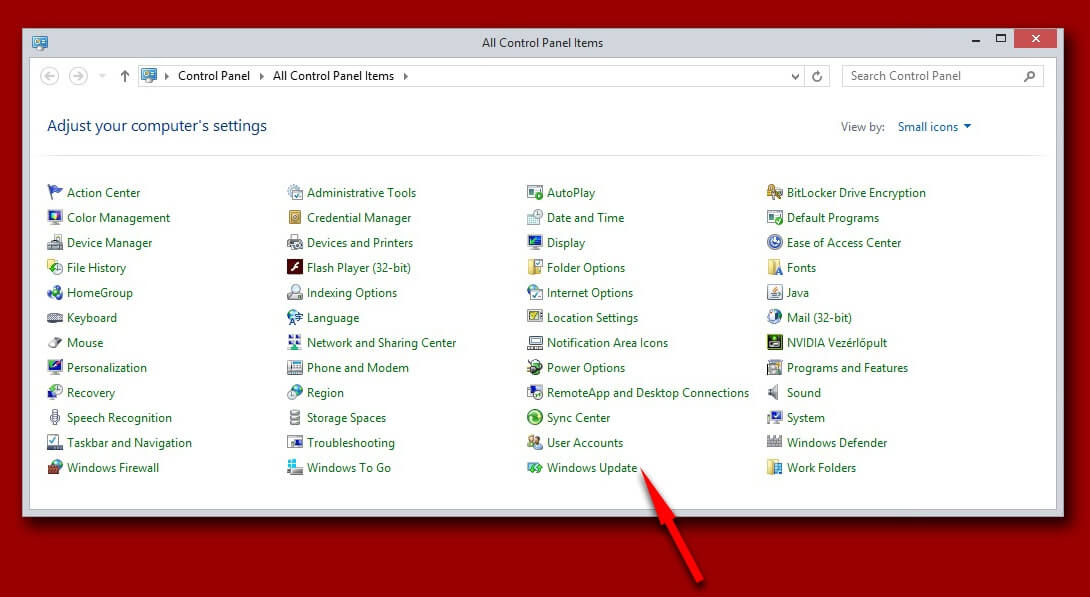Image resolution: width=1090 pixels, height=597 pixels.
Task: Expand the arrow before Control Panel breadcrumb
Action: point(167,76)
